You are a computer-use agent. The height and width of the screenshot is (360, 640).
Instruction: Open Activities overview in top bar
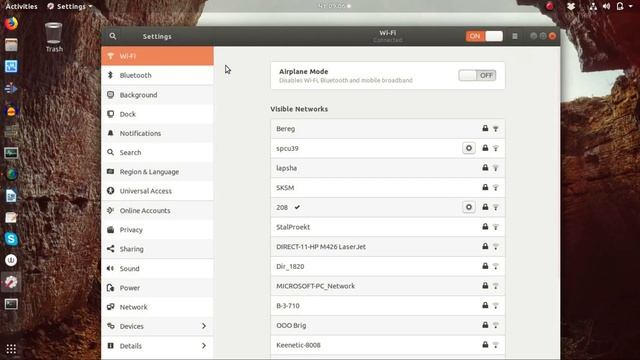tap(21, 6)
